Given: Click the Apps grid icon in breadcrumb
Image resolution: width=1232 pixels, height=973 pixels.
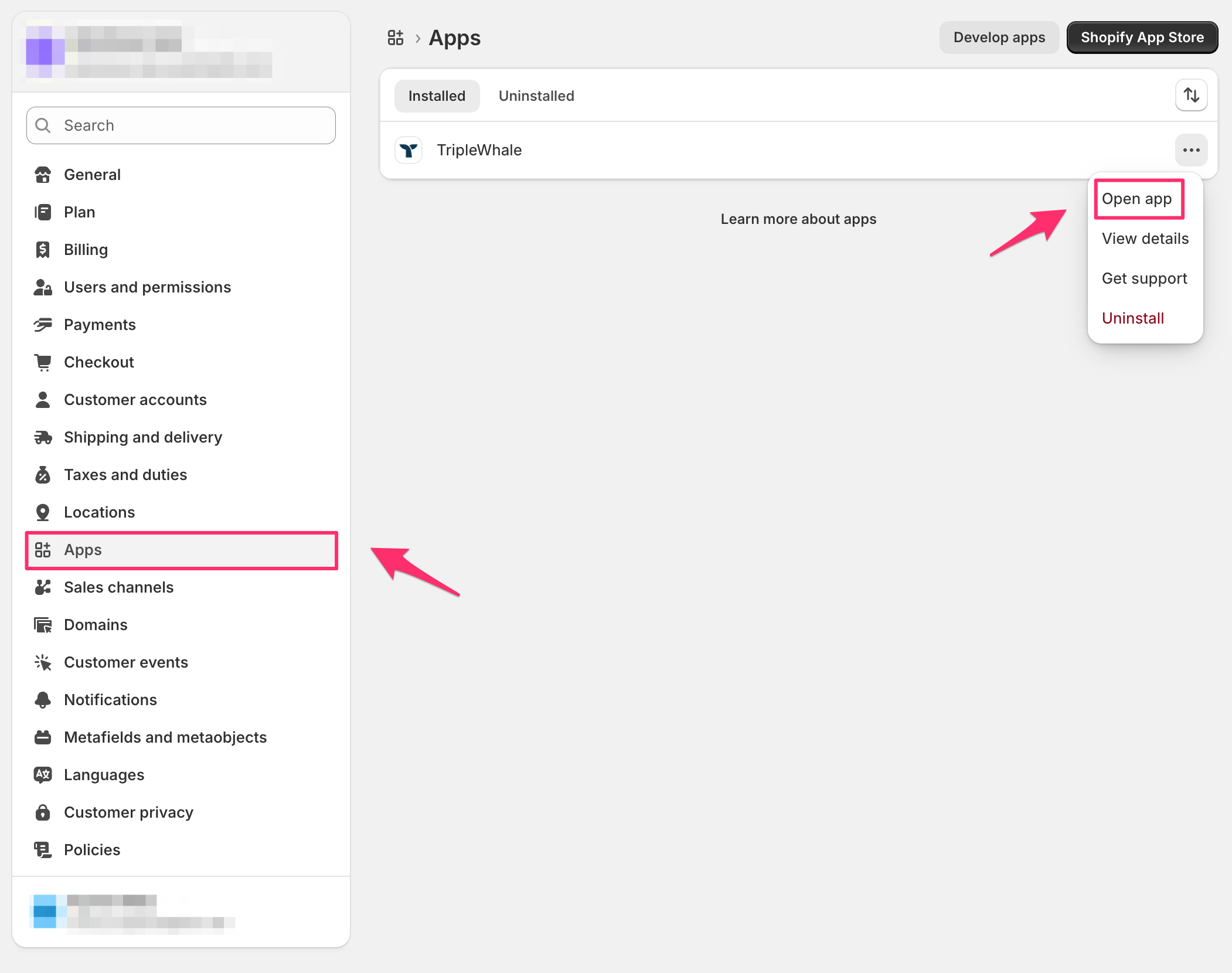Looking at the screenshot, I should [x=396, y=38].
